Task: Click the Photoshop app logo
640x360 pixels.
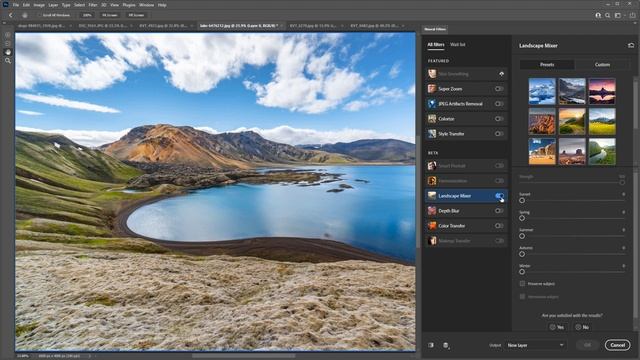Action: 5,4
